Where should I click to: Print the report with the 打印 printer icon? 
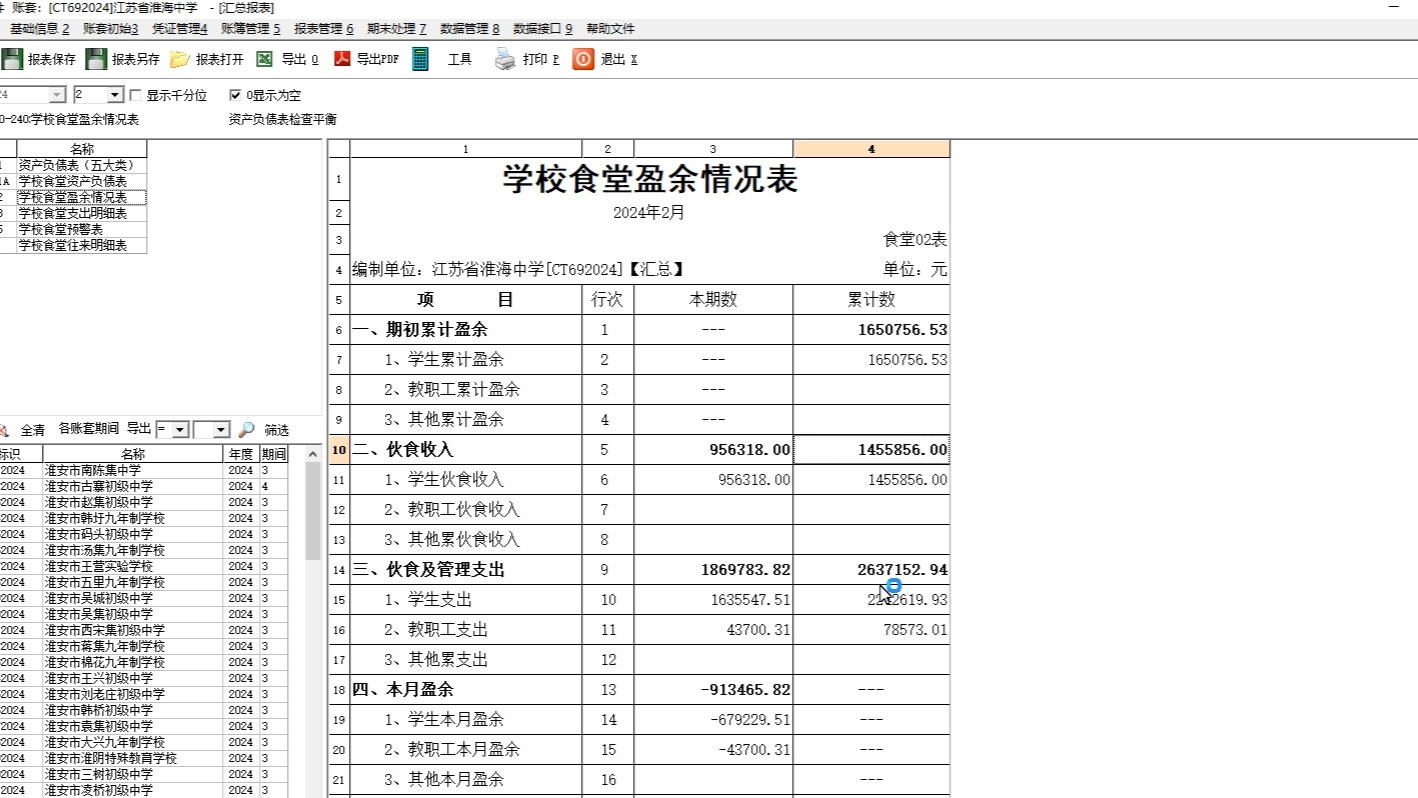point(506,59)
